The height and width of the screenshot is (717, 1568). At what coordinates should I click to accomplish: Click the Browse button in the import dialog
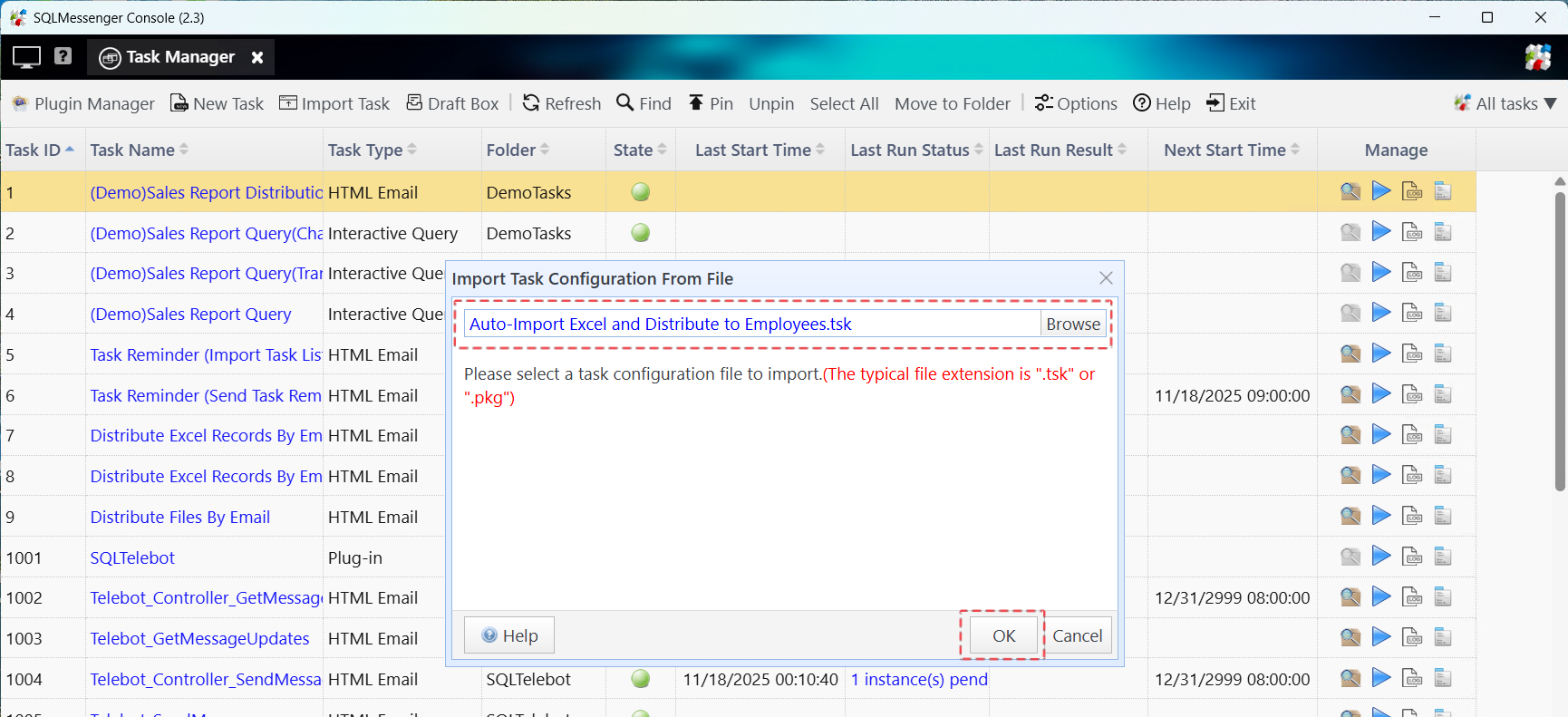pyautogui.click(x=1073, y=324)
